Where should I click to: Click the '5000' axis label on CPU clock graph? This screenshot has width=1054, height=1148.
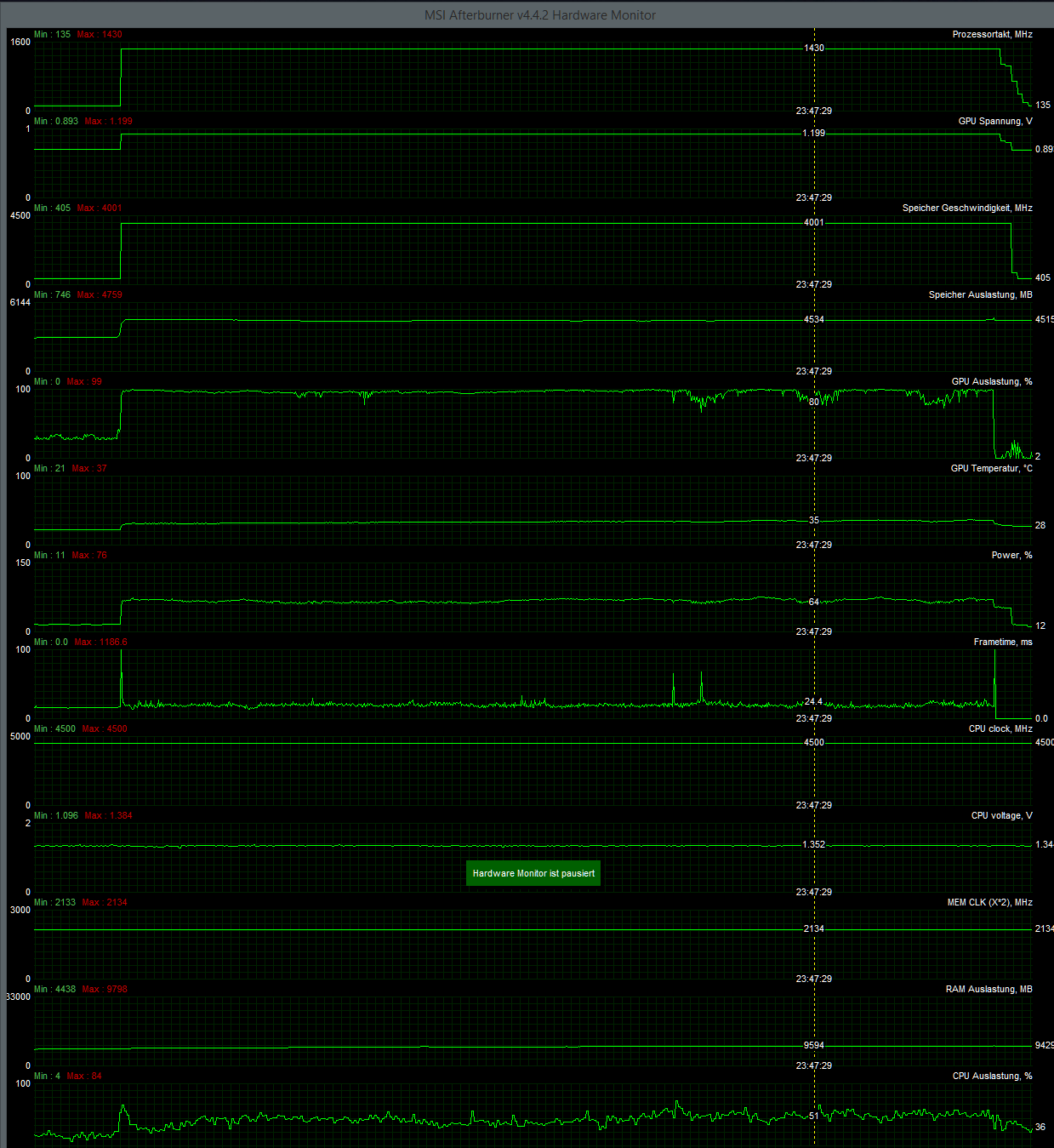click(x=20, y=737)
